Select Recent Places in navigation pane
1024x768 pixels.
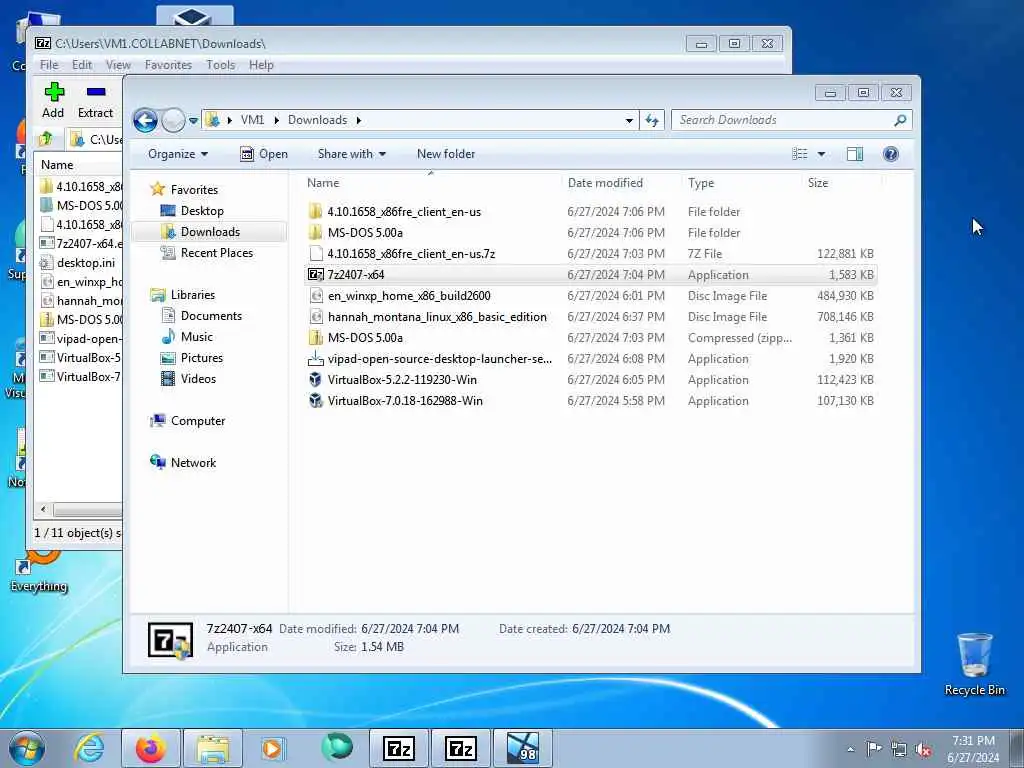(216, 253)
